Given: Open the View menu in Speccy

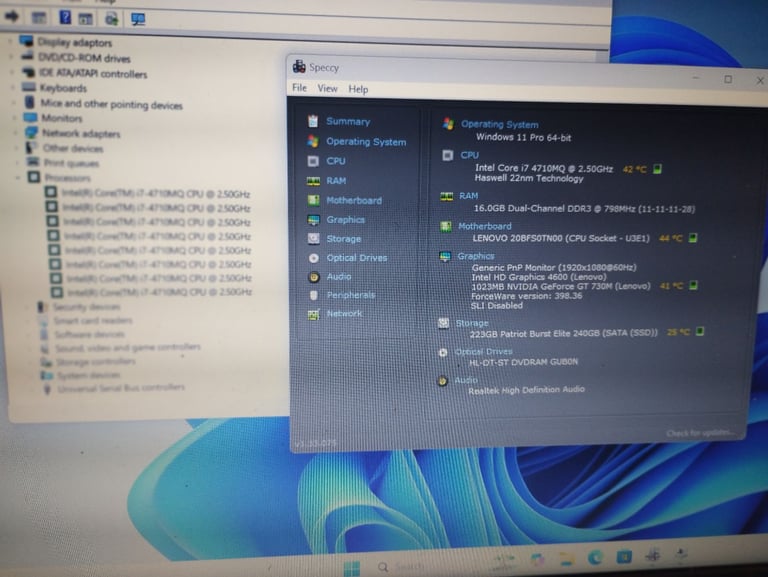Looking at the screenshot, I should [x=327, y=89].
